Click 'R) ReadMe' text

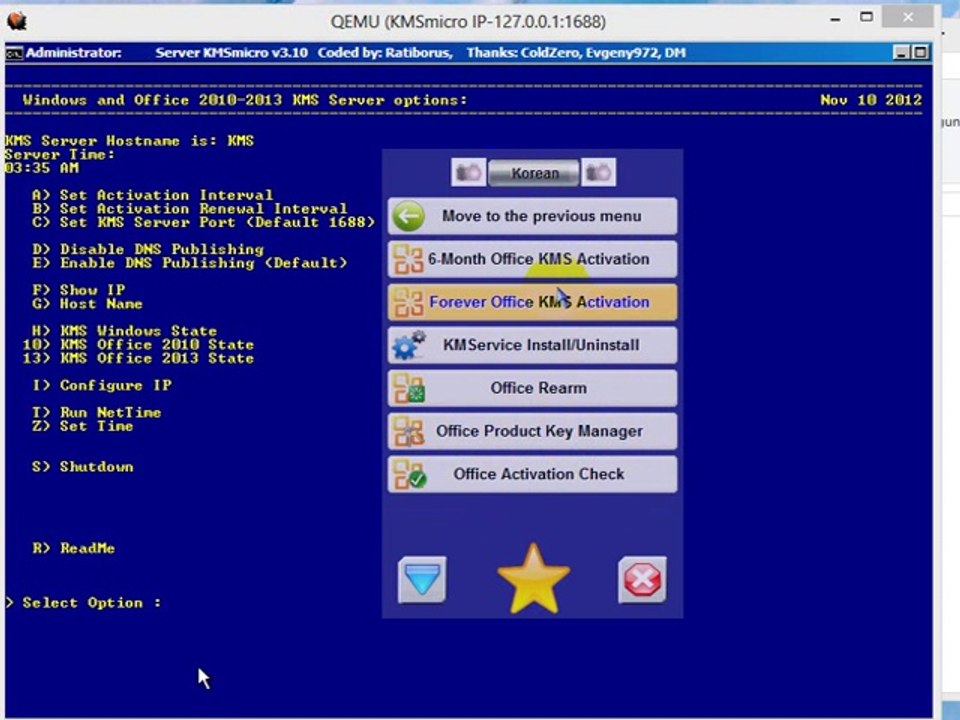(73, 548)
